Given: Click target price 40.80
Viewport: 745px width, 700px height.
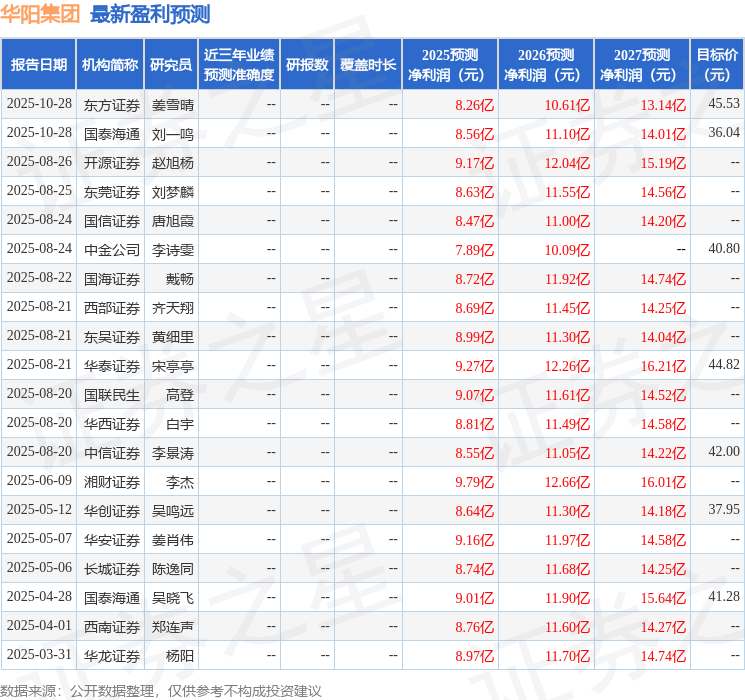Looking at the screenshot, I should click(x=724, y=248).
